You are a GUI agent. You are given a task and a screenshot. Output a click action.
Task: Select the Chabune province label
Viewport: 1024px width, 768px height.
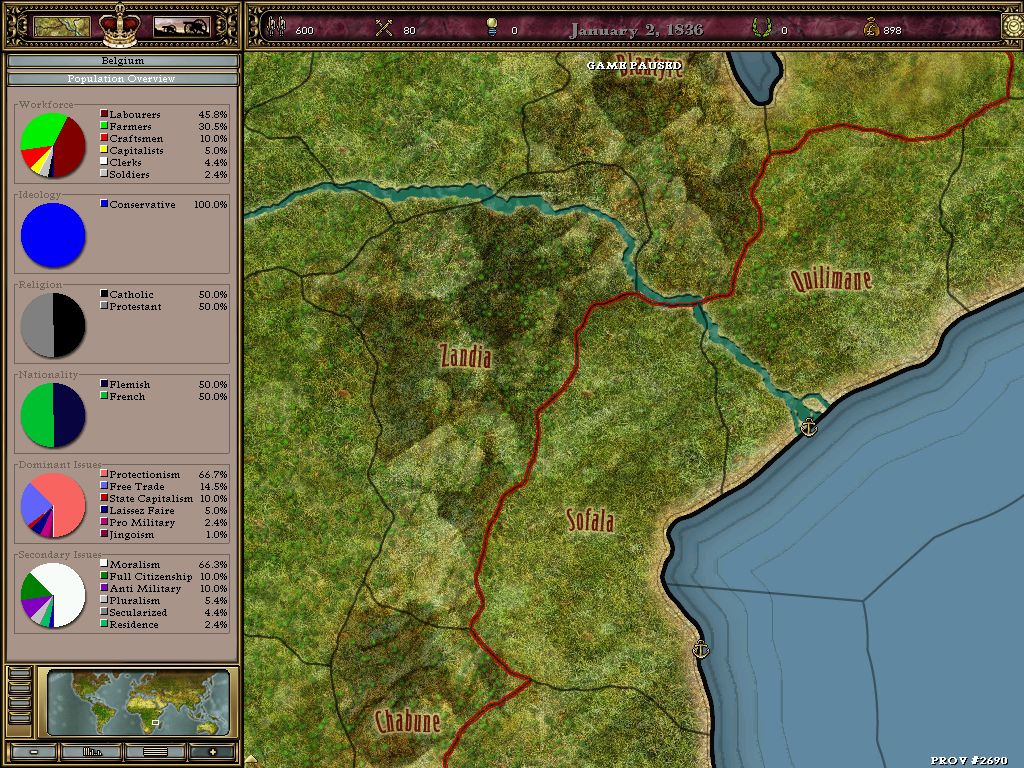(408, 722)
